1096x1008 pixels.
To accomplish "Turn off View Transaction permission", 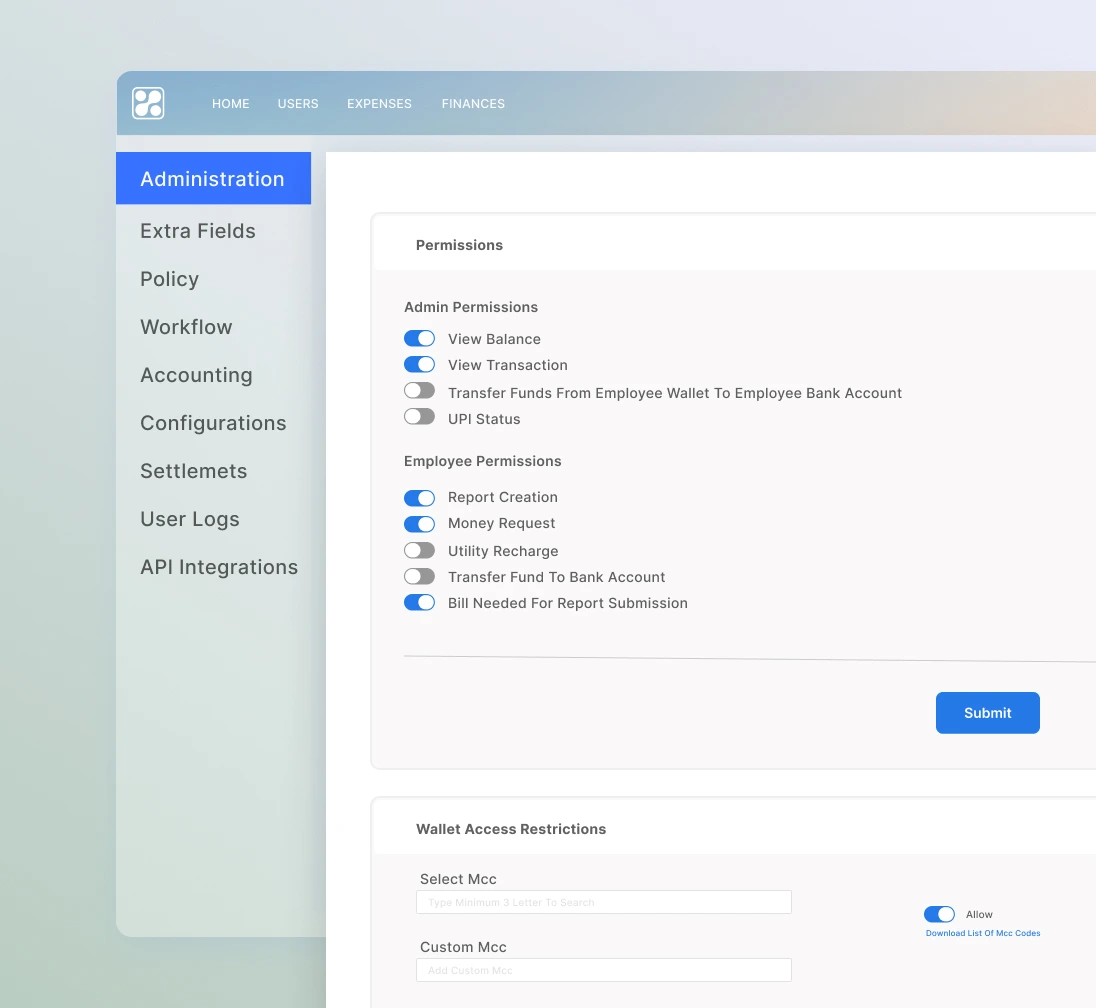I will [419, 364].
